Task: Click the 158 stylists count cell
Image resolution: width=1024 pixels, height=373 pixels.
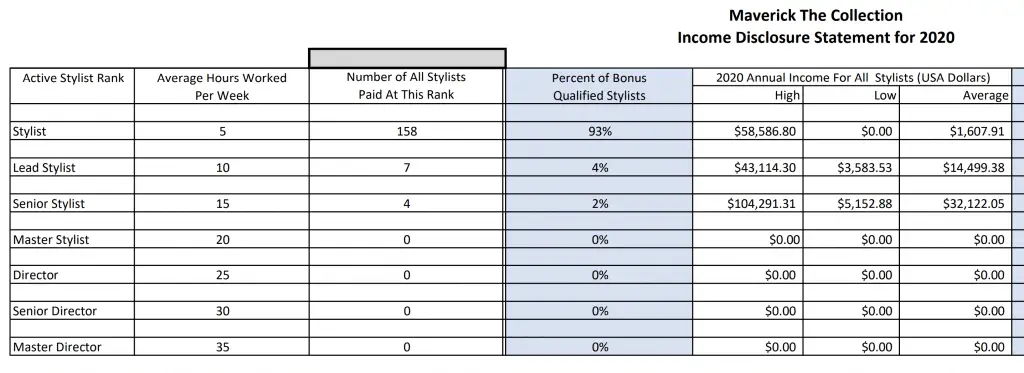Action: (406, 131)
